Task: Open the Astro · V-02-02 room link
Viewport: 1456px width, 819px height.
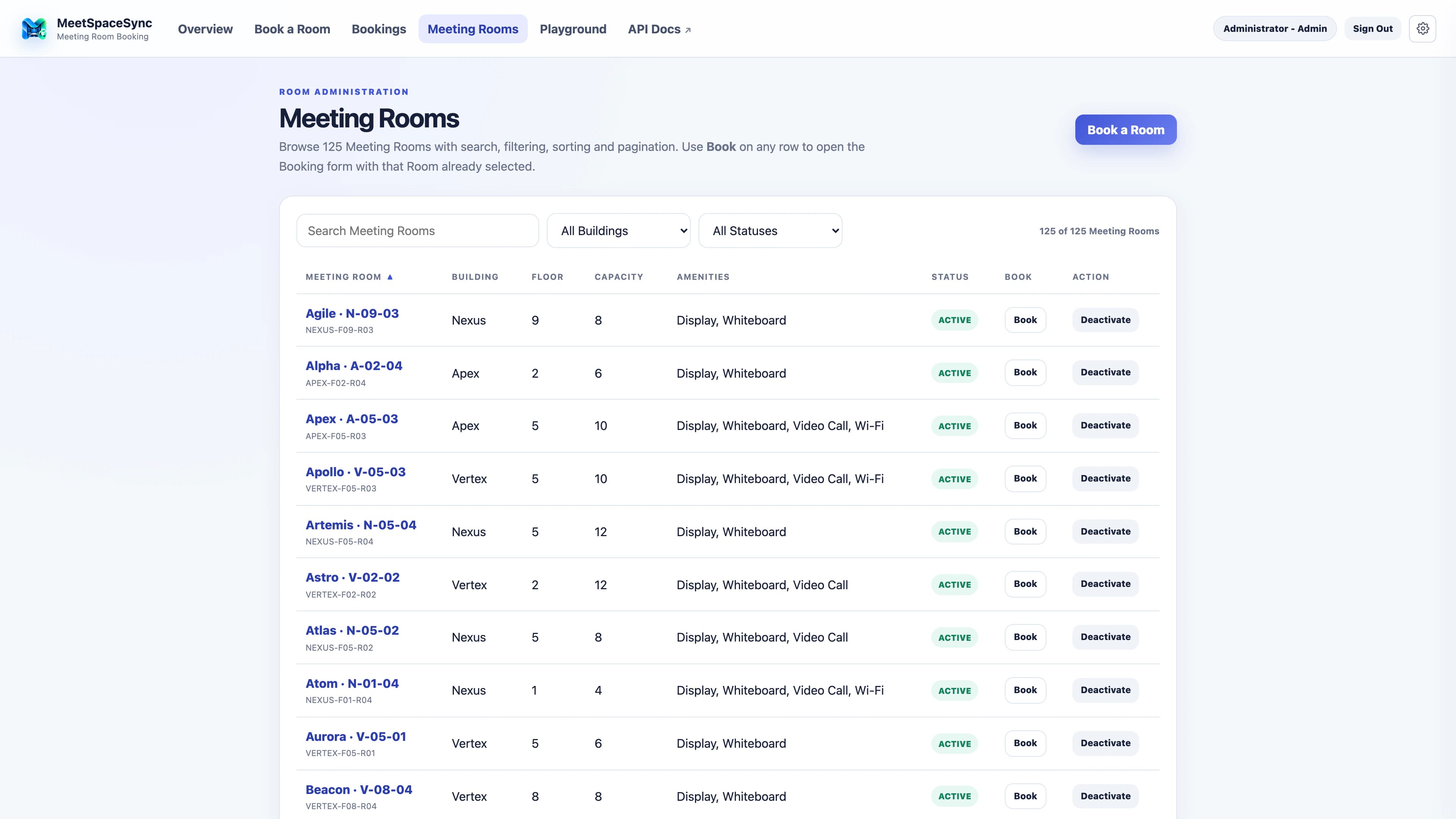Action: (353, 577)
